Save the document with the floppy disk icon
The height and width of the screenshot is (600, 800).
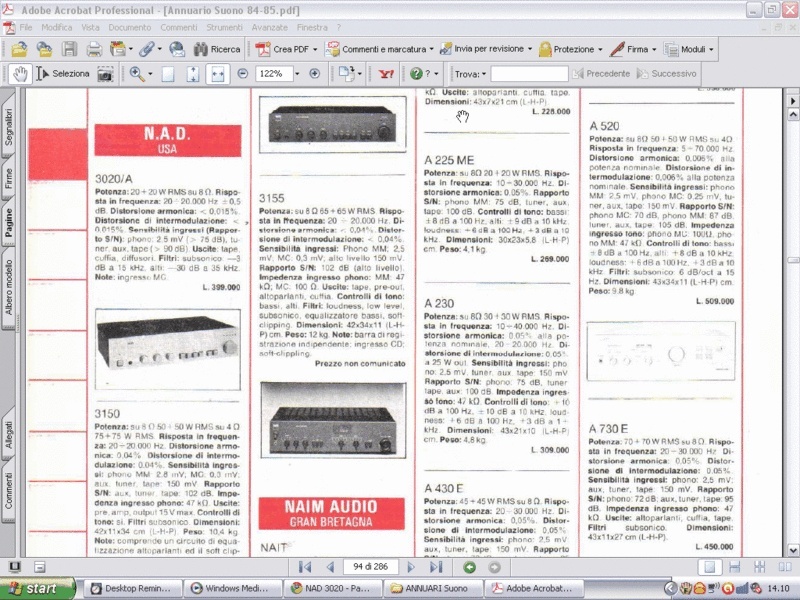click(69, 49)
